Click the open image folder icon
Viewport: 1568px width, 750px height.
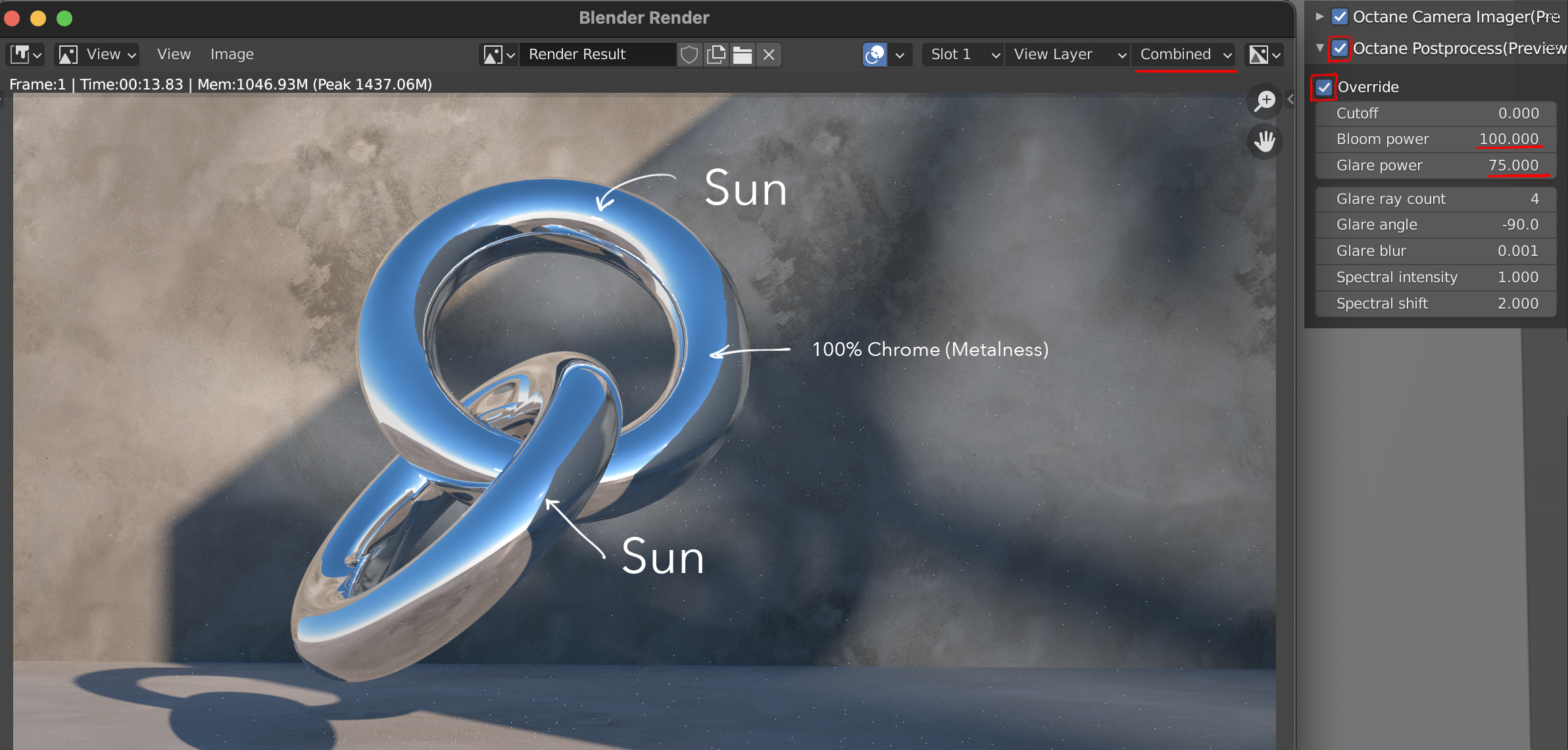pyautogui.click(x=743, y=55)
